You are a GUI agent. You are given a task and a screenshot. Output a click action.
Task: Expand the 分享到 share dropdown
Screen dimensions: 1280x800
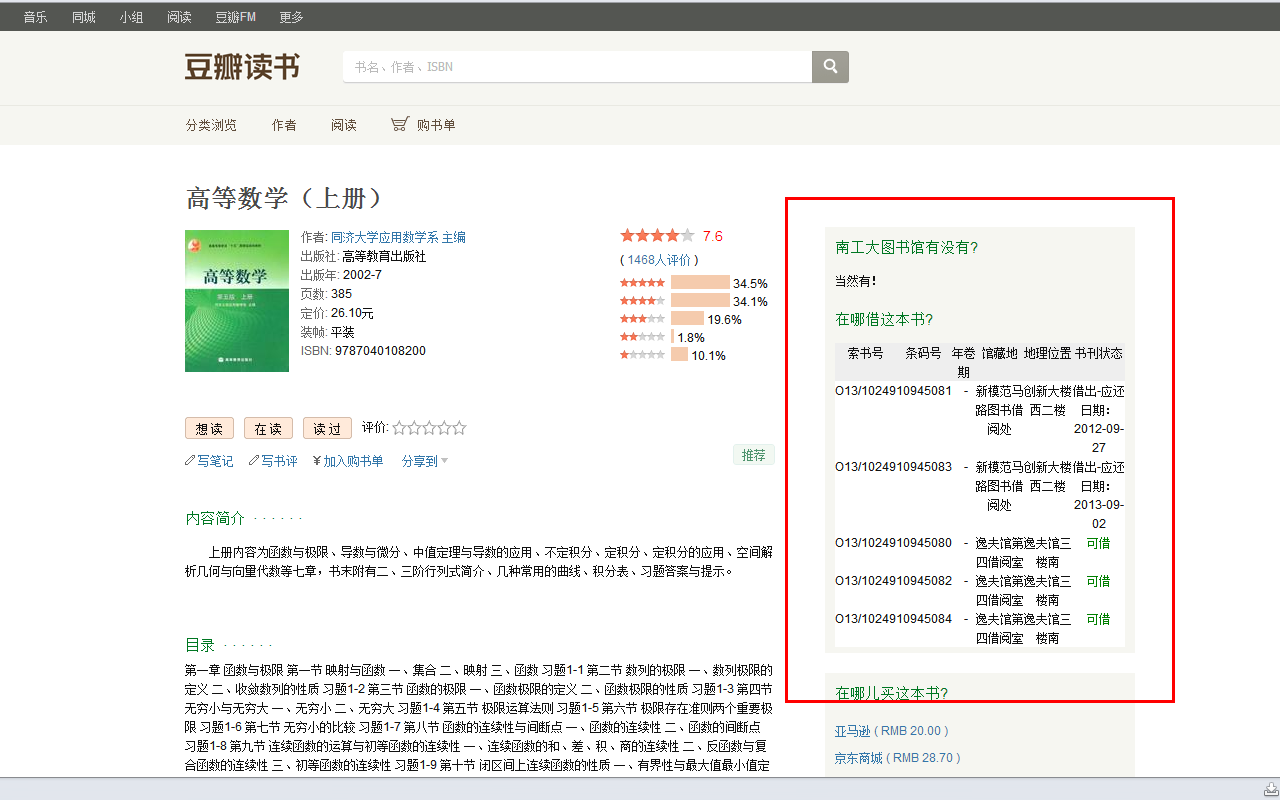(x=425, y=461)
